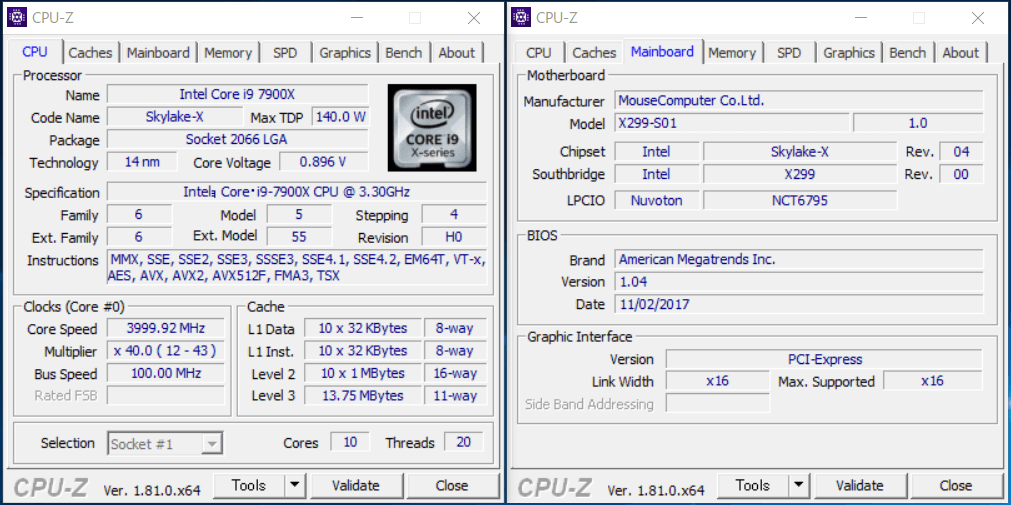
Task: Open Mainboard tab in left CPU-Z window
Action: tap(158, 53)
